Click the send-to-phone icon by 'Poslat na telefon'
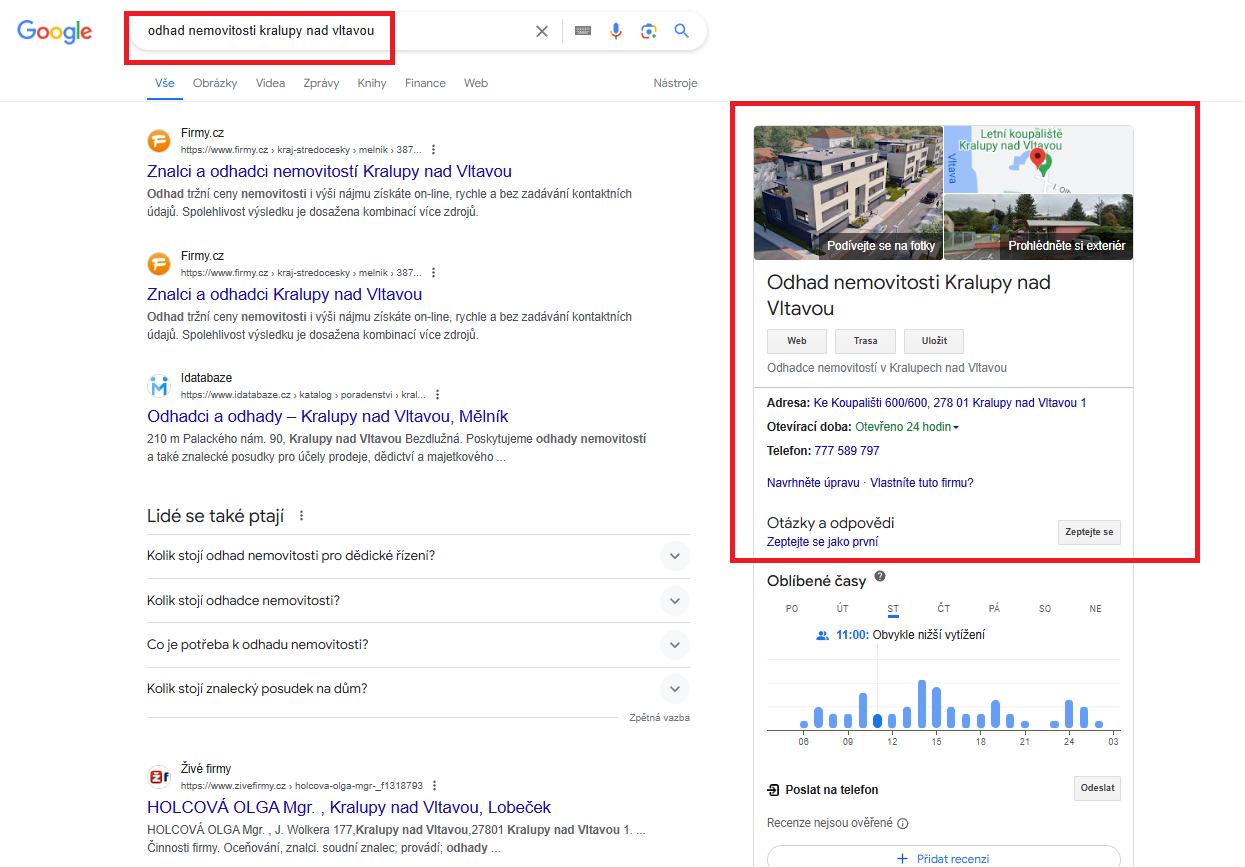 773,790
